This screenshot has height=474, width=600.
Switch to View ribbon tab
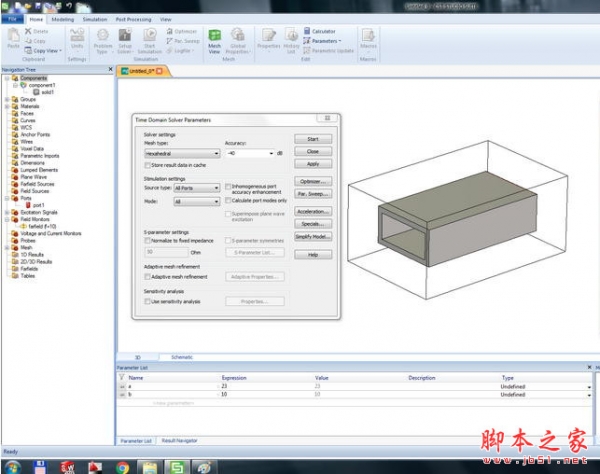pos(166,19)
